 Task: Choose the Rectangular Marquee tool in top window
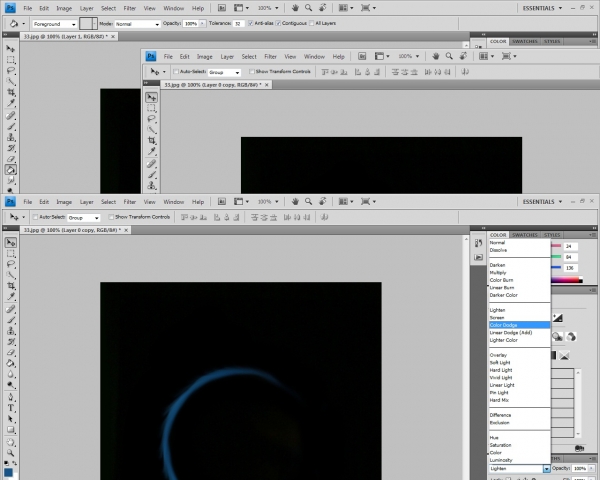pos(11,60)
